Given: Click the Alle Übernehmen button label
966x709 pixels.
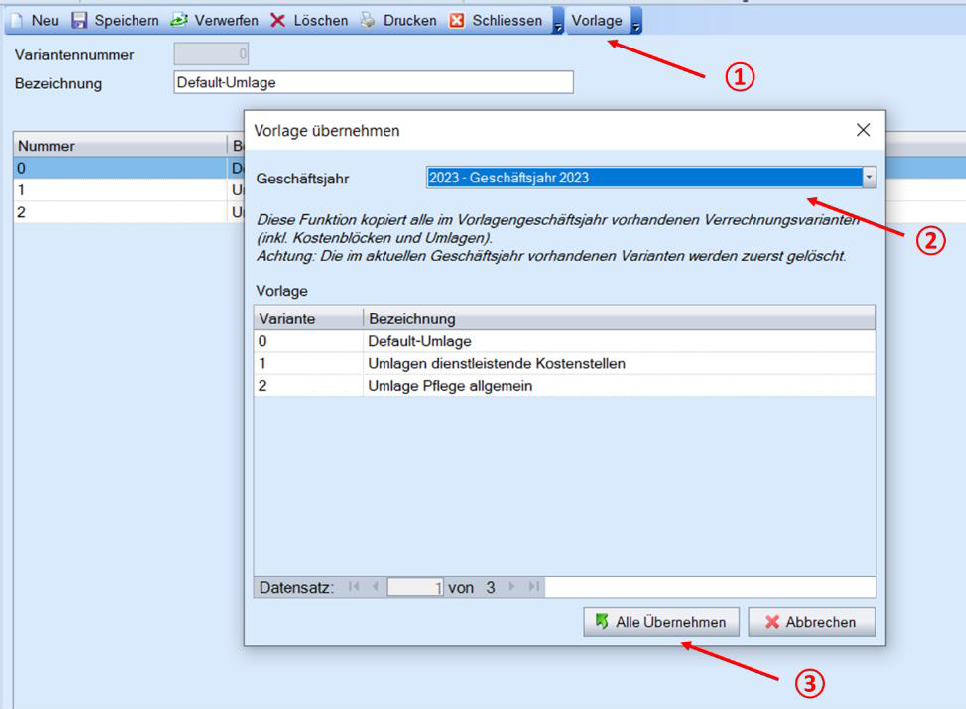Looking at the screenshot, I should pos(671,622).
